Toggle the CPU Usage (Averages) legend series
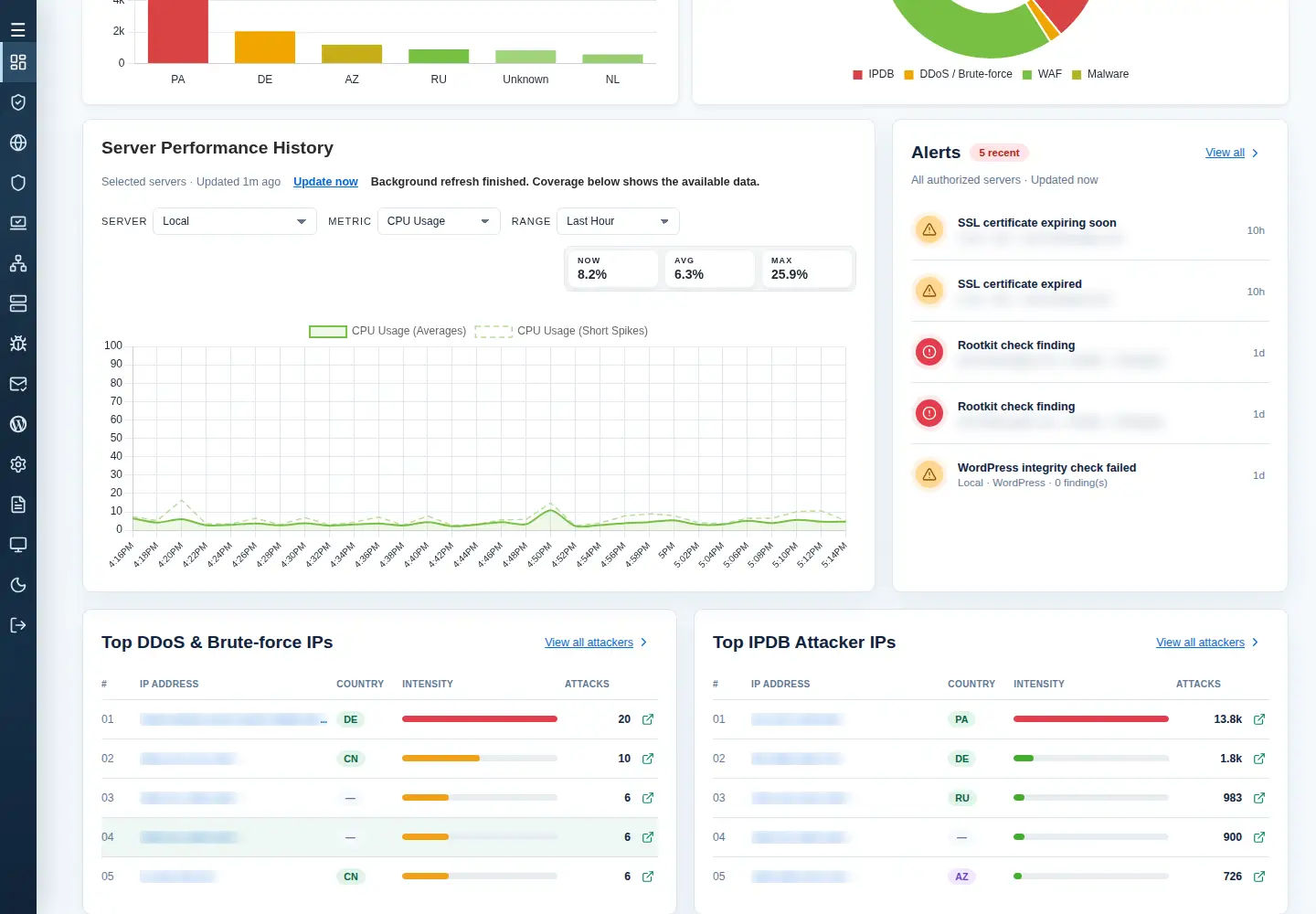The image size is (1316, 914). pos(387,331)
